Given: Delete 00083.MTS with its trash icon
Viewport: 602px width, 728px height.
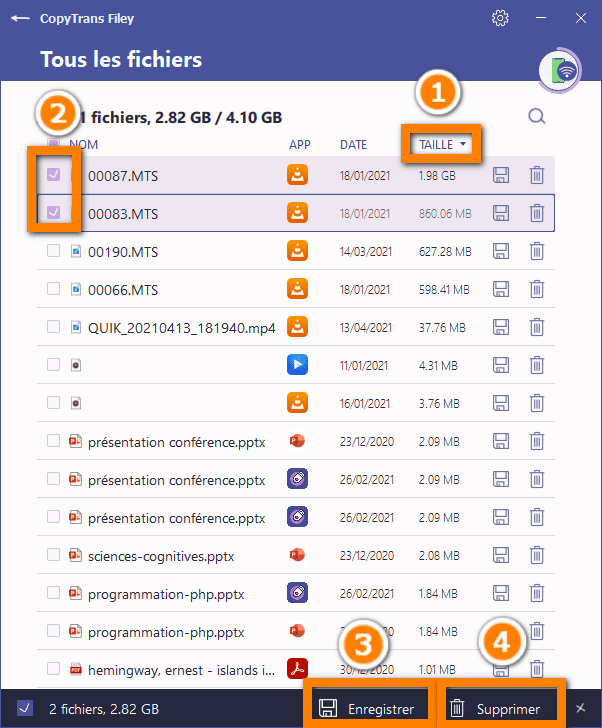Looking at the screenshot, I should pyautogui.click(x=537, y=213).
